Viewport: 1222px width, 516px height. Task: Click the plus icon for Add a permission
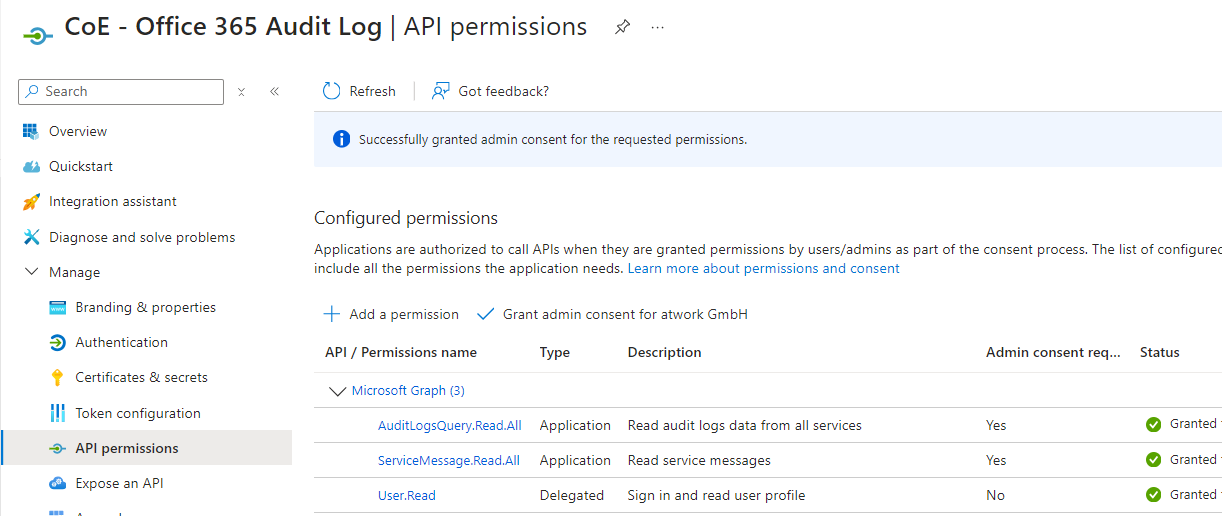[331, 314]
